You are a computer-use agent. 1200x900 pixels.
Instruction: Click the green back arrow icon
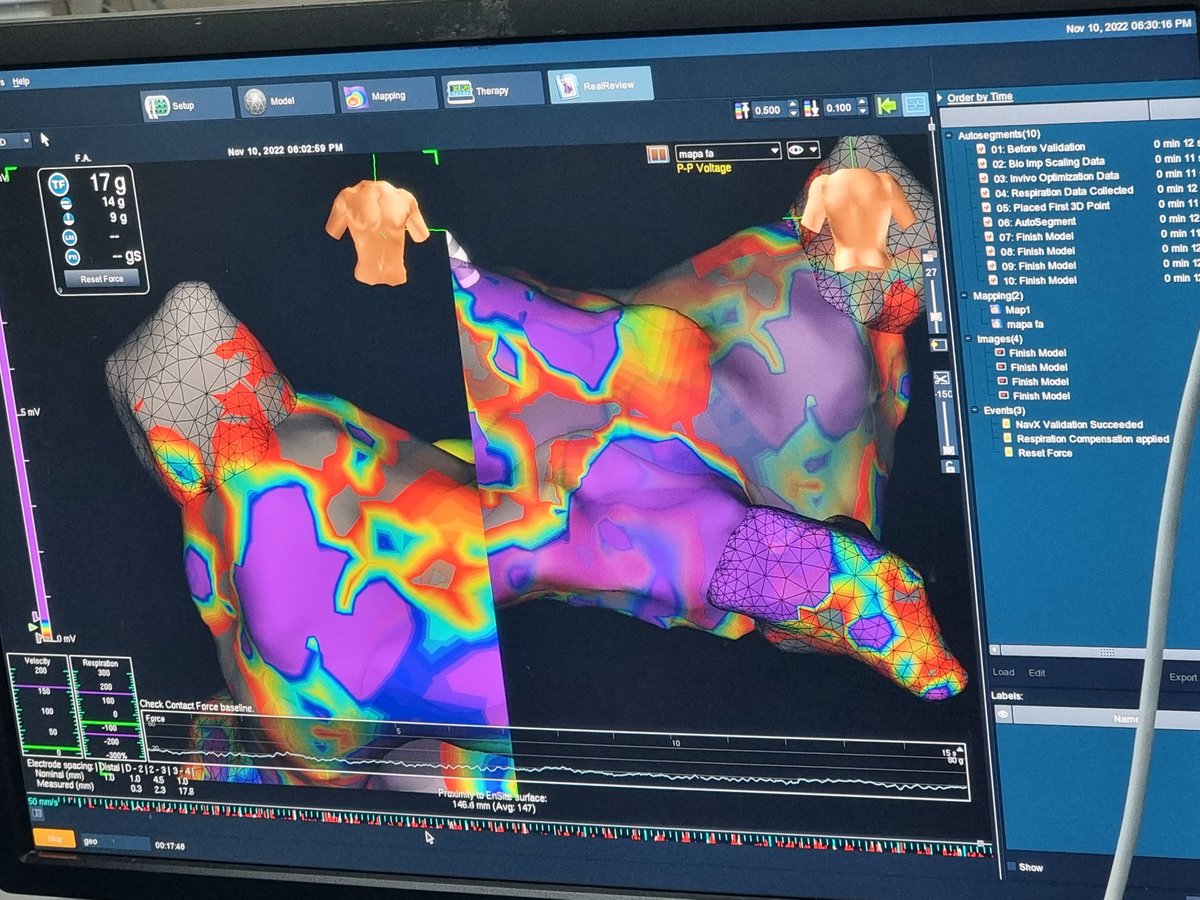[x=886, y=105]
